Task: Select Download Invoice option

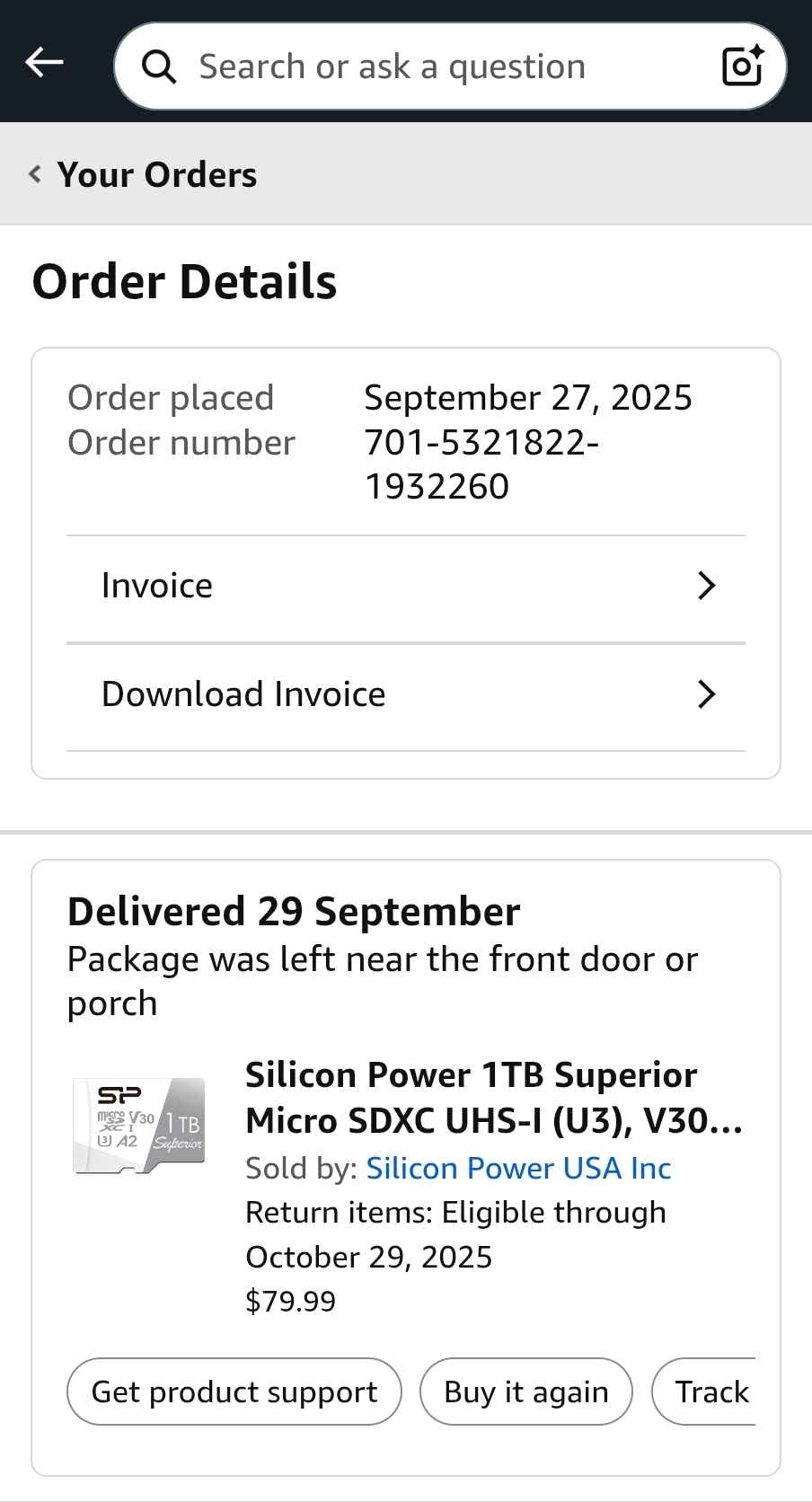Action: [x=243, y=694]
